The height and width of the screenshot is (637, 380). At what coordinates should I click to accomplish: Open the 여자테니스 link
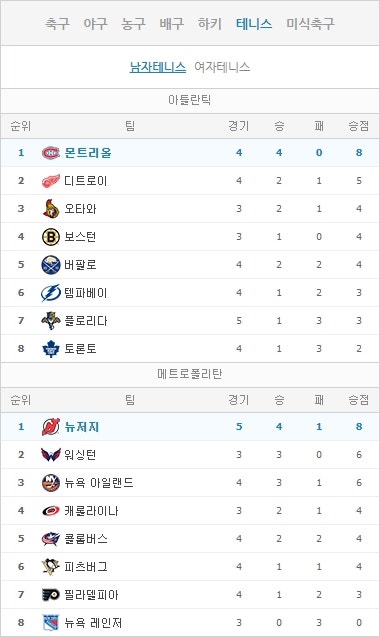(222, 67)
